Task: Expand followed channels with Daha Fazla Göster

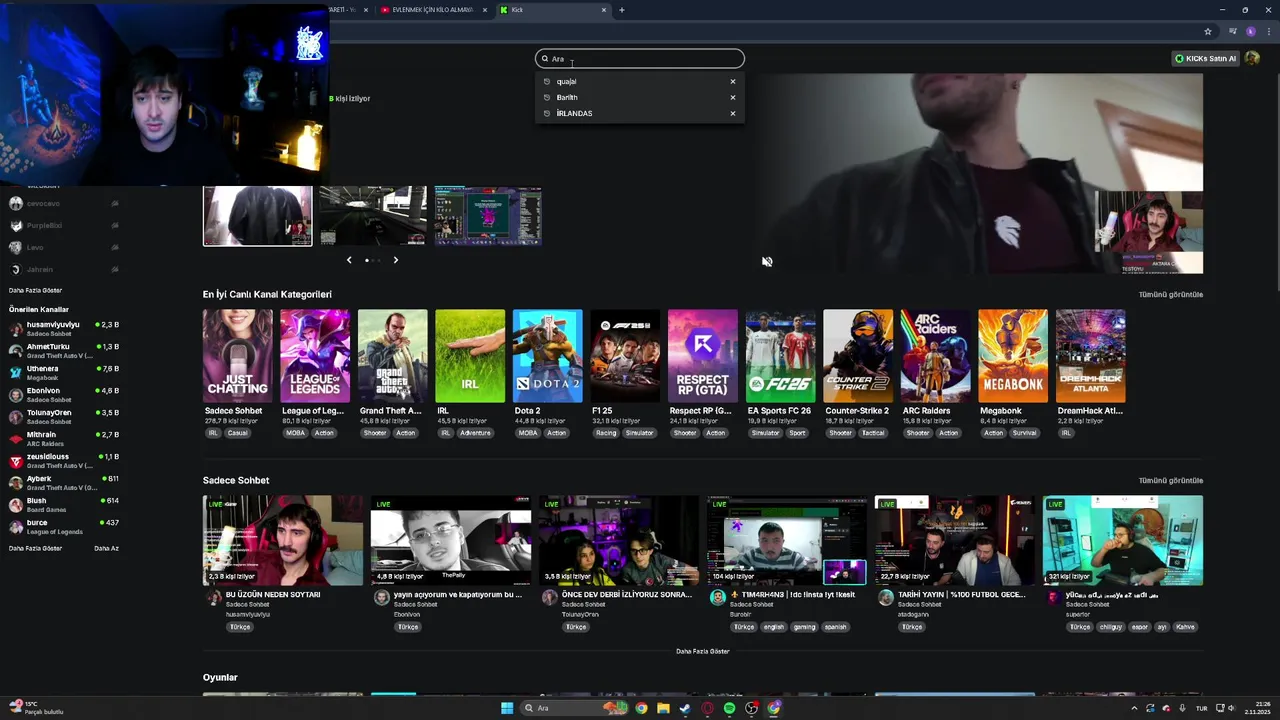Action: pos(35,291)
